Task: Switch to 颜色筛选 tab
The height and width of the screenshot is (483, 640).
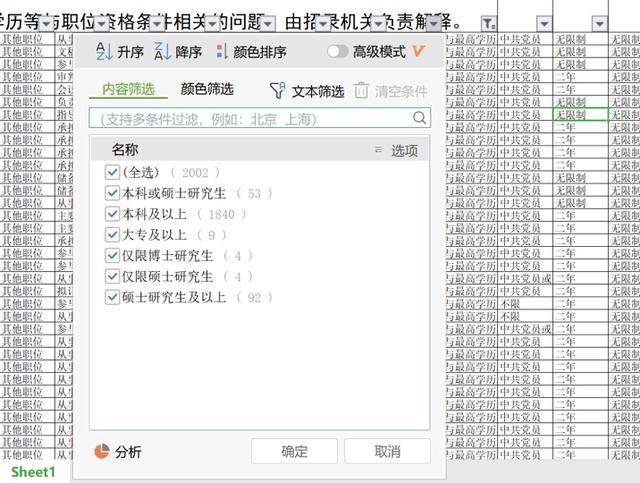Action: (x=207, y=89)
